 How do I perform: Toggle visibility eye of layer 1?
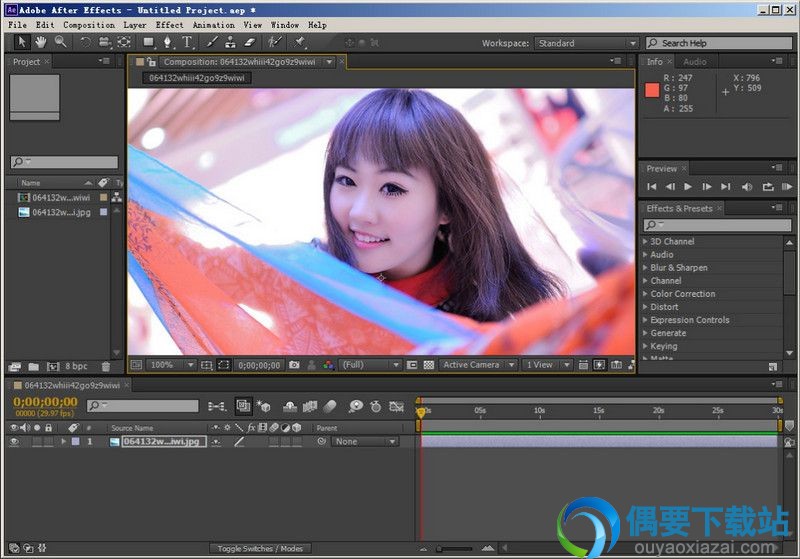[x=14, y=442]
